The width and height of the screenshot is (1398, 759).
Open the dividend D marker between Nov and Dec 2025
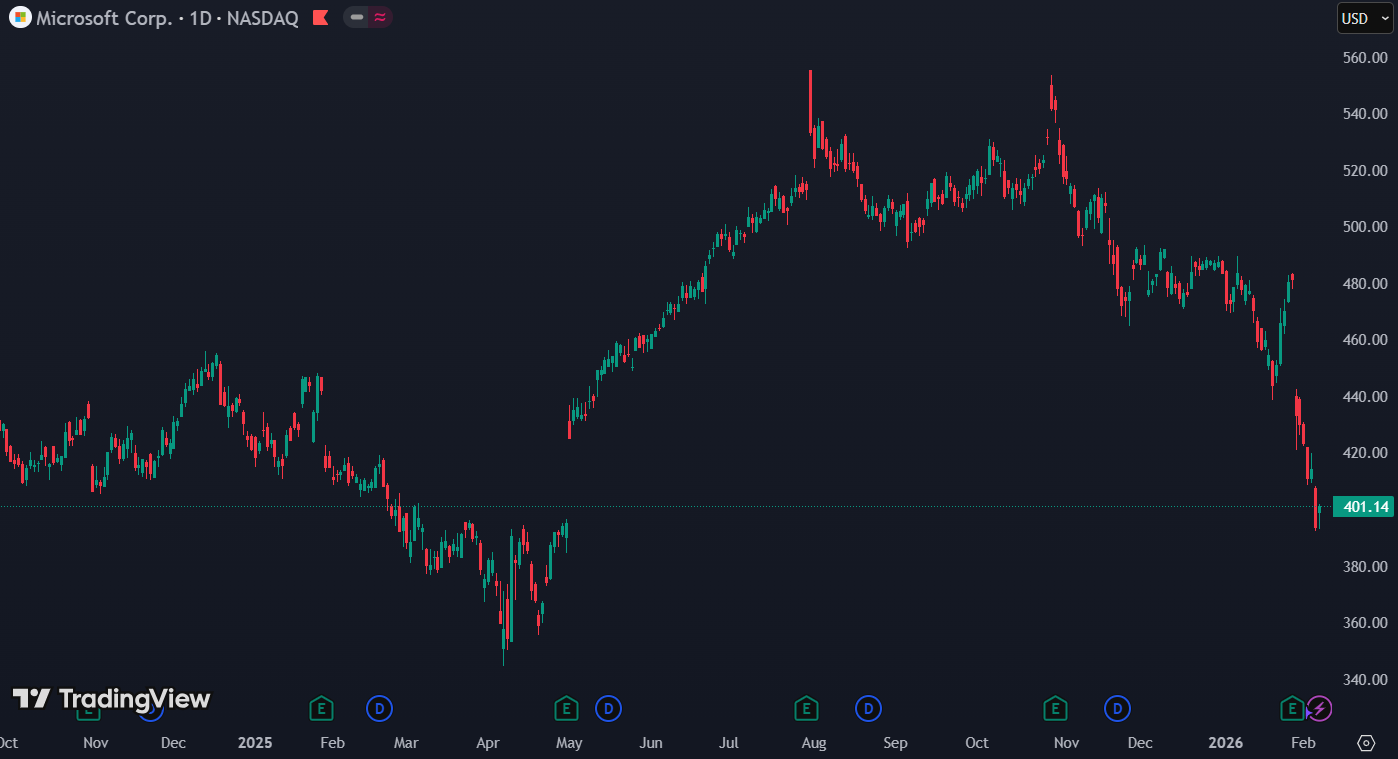point(1117,709)
